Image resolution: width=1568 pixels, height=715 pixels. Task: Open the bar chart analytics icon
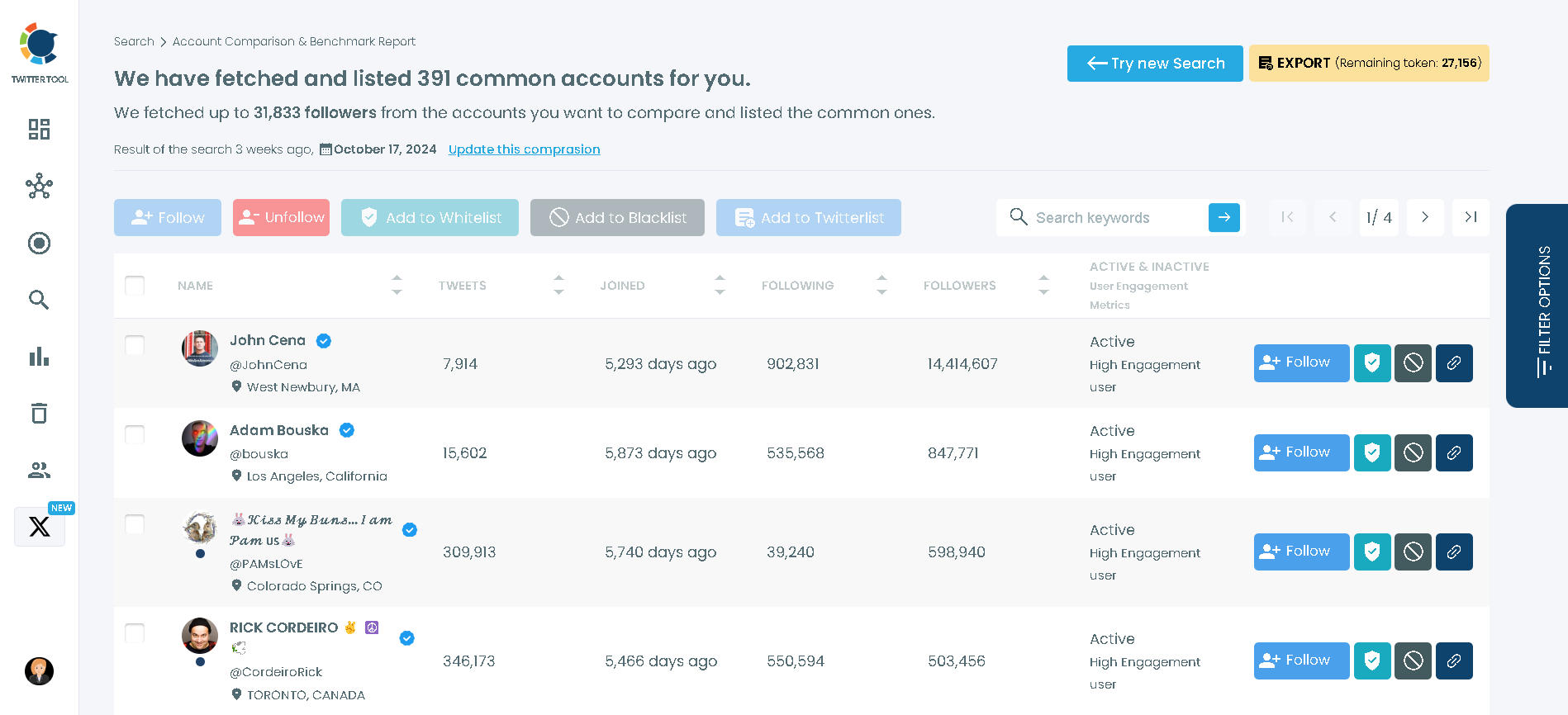[39, 357]
